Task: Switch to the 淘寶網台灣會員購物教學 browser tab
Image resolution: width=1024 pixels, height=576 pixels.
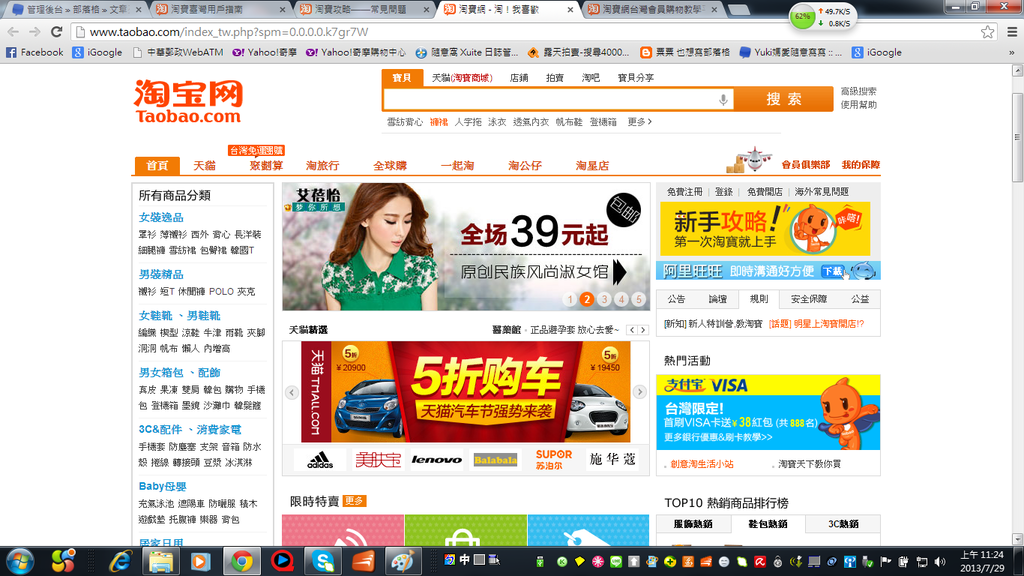Action: coord(653,9)
